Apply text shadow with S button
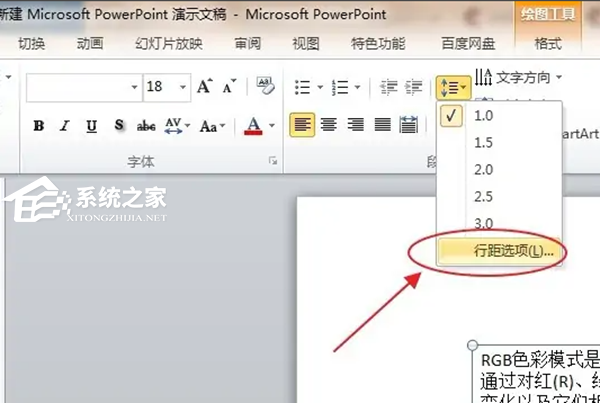Viewport: 600px width, 403px height. [119, 125]
